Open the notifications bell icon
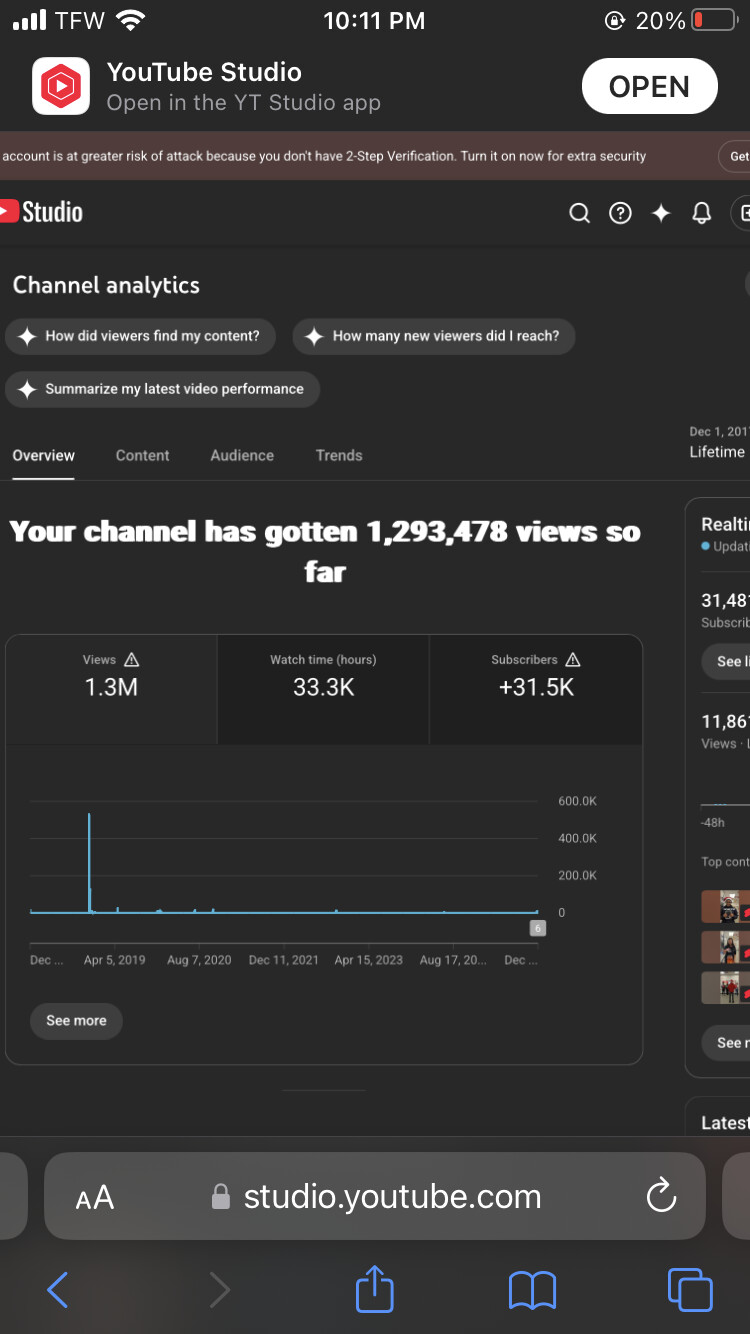 [x=702, y=213]
